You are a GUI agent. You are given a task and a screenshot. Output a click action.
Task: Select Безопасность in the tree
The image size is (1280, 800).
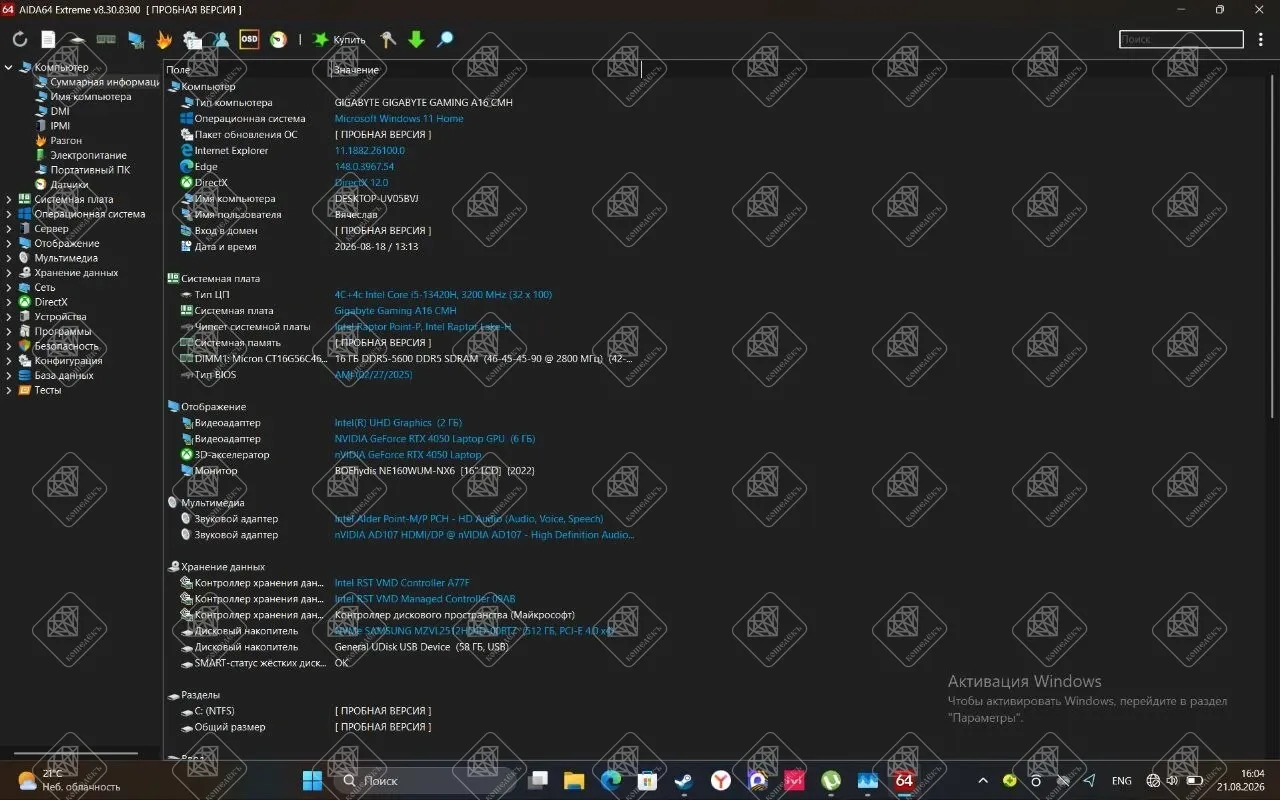(x=66, y=346)
